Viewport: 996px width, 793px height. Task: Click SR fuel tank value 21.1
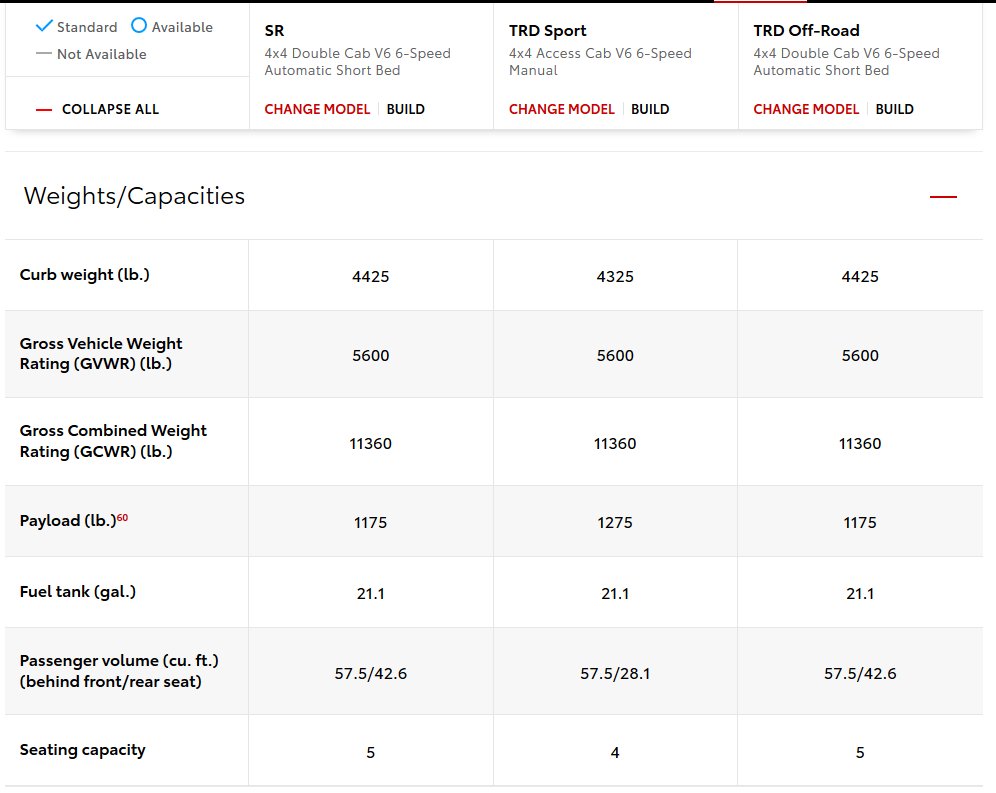pos(370,593)
